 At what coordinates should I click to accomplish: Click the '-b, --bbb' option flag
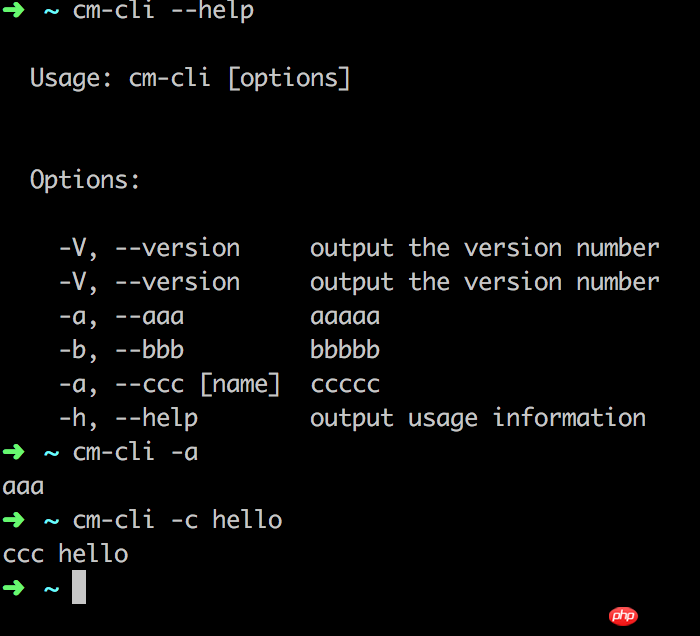121,351
